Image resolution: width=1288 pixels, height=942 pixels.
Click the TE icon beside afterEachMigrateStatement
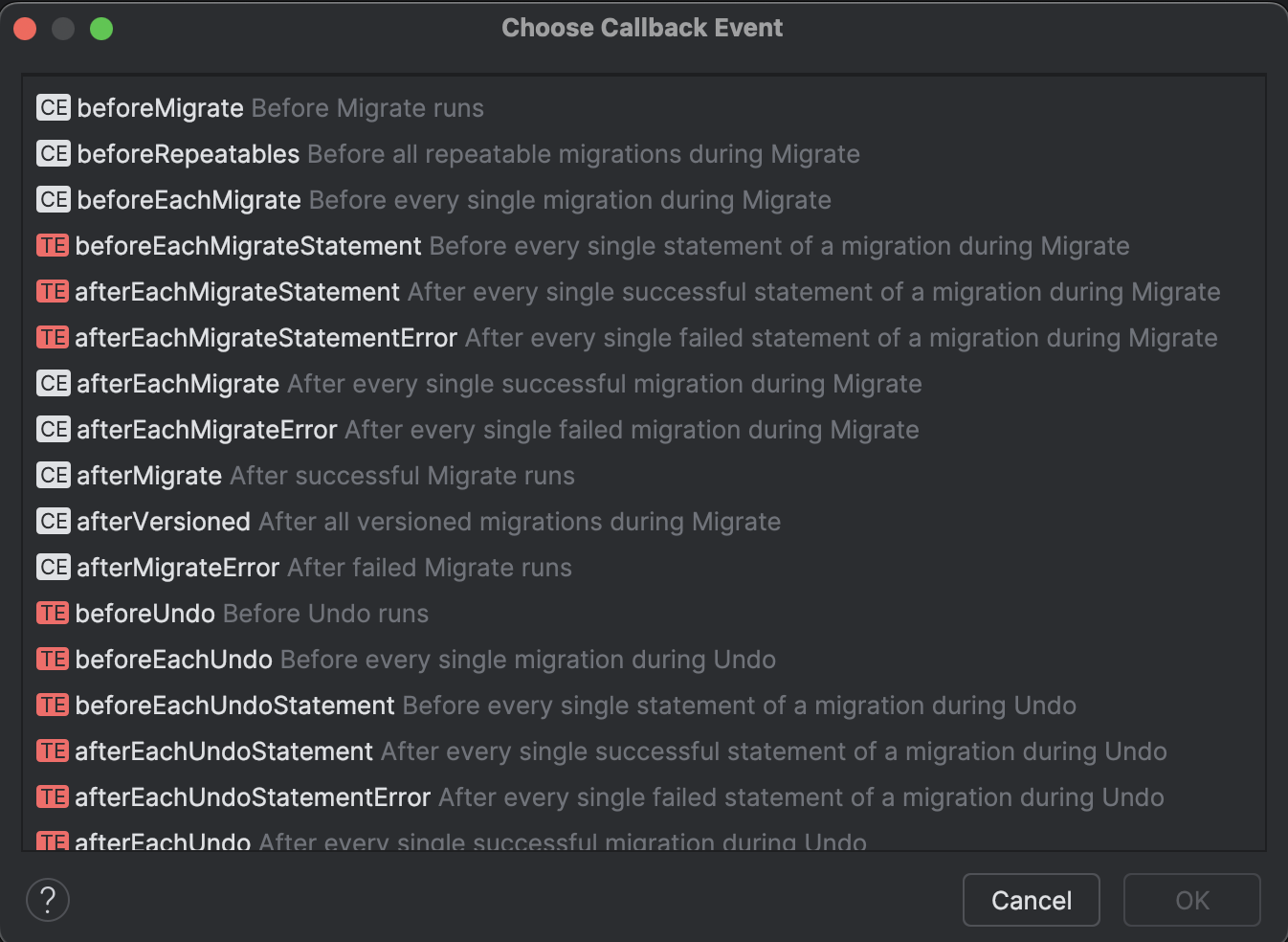click(53, 291)
